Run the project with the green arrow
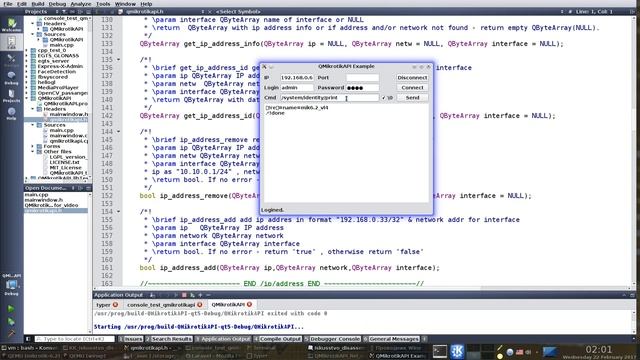This screenshot has width=640, height=360. pos(11,309)
